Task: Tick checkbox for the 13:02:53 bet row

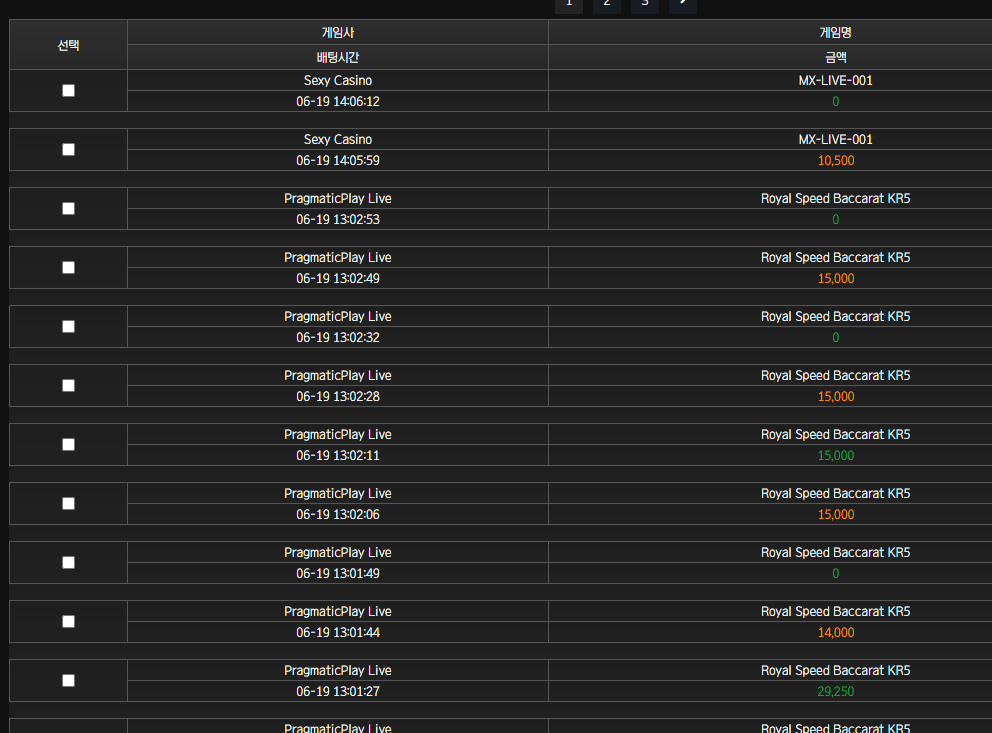Action: coord(68,209)
